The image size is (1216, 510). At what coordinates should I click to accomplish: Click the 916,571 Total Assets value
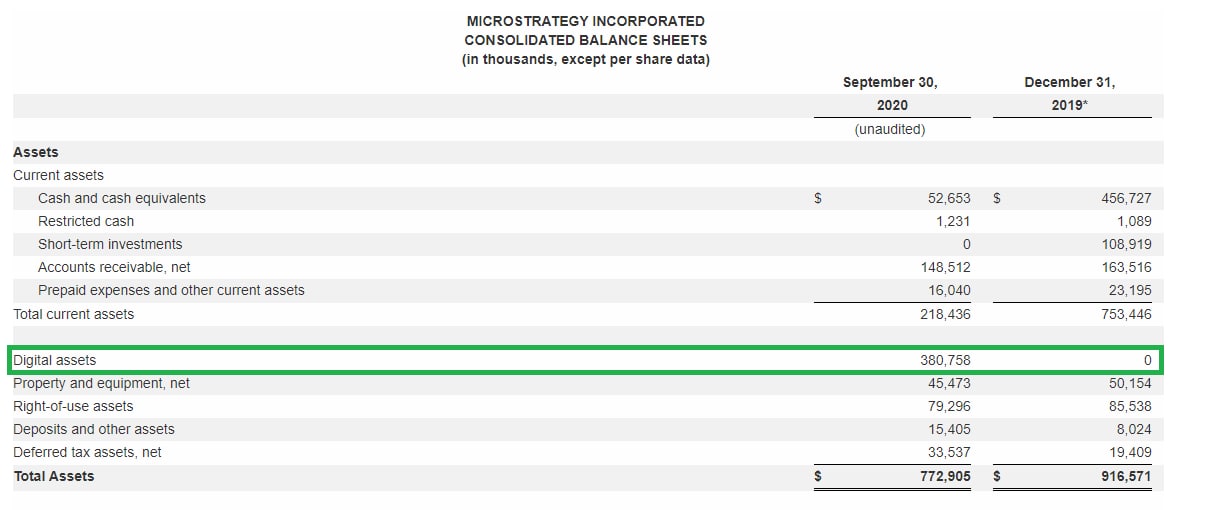pyautogui.click(x=1126, y=476)
